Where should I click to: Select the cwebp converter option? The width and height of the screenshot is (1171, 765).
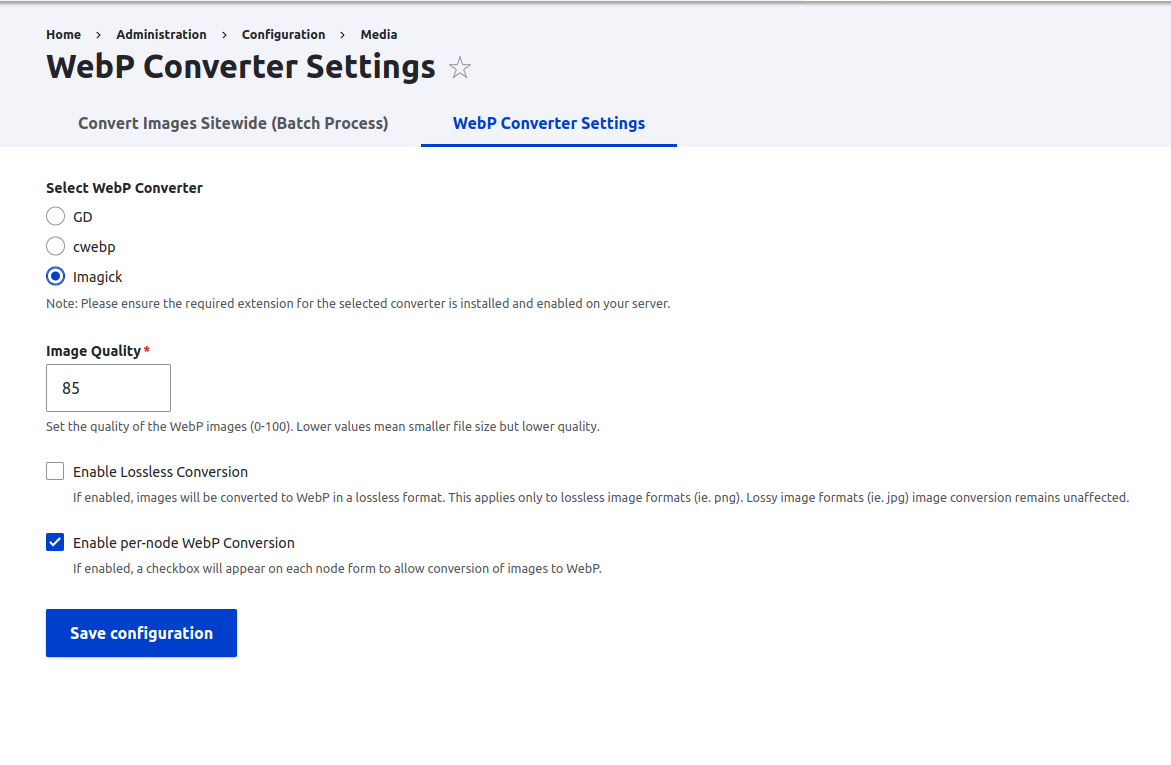click(x=55, y=246)
